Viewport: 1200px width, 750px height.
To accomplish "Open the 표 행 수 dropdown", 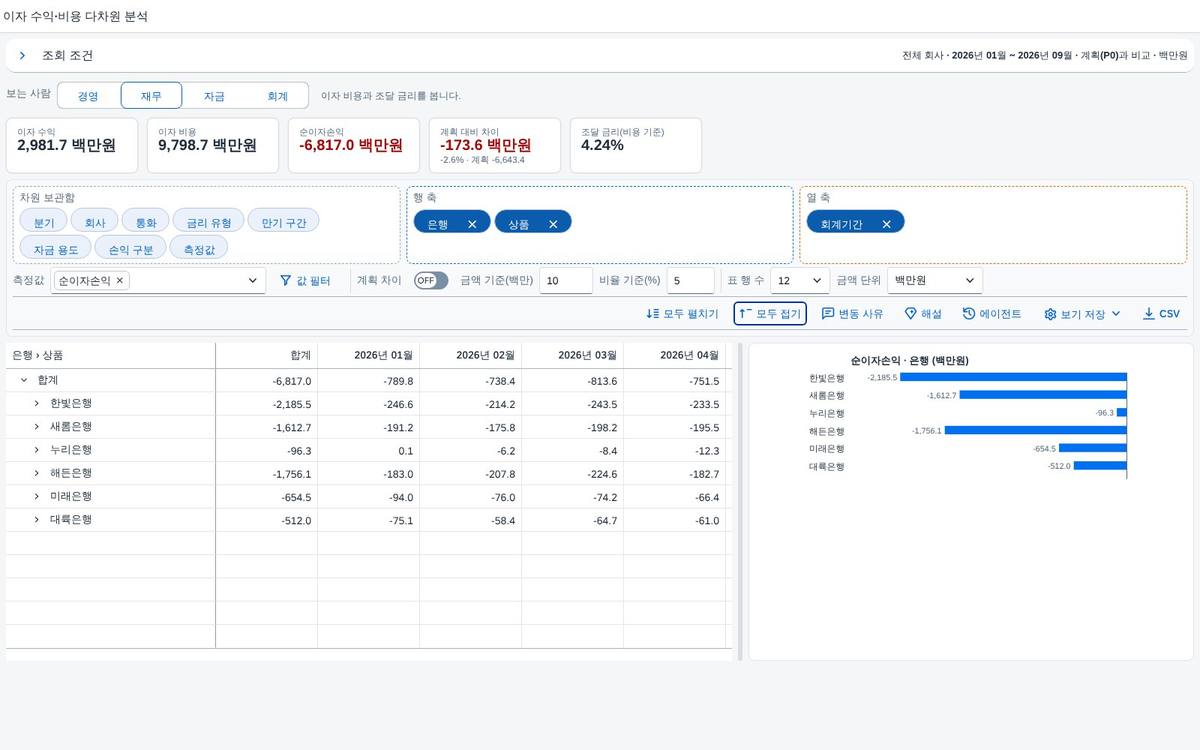I will click(799, 281).
